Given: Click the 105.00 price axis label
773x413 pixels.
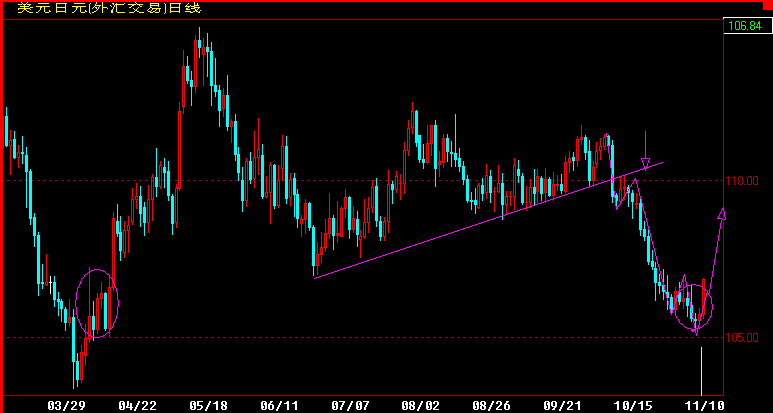Looking at the screenshot, I should tap(743, 338).
